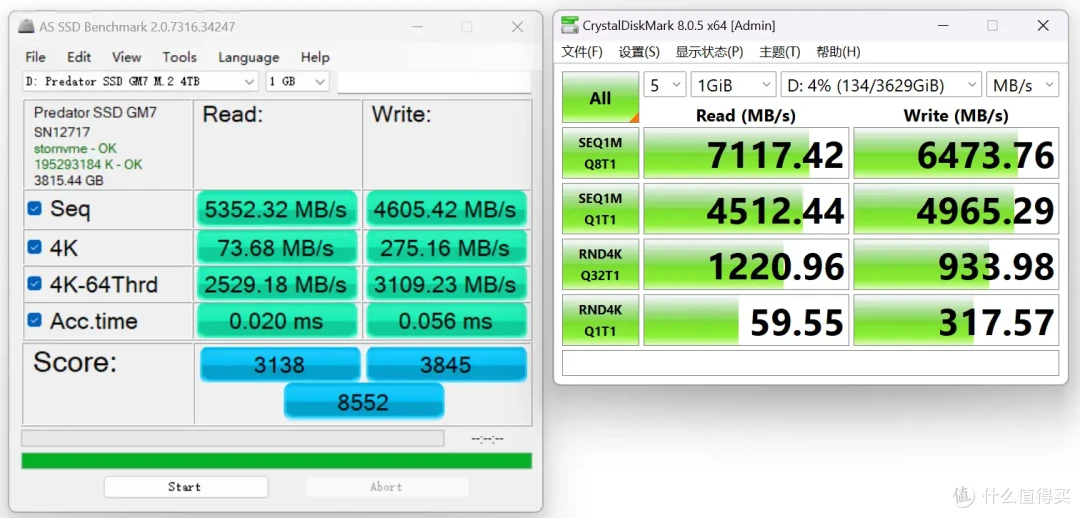
Task: Click the CrystalDiskMark read result 7117.42
Action: pos(746,153)
